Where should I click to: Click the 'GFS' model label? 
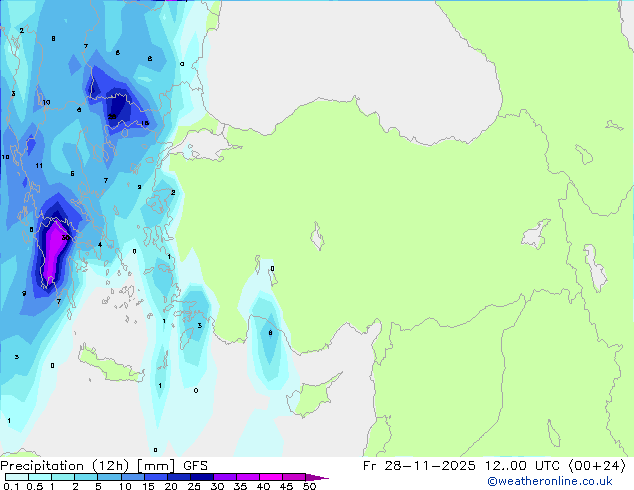tap(195, 466)
